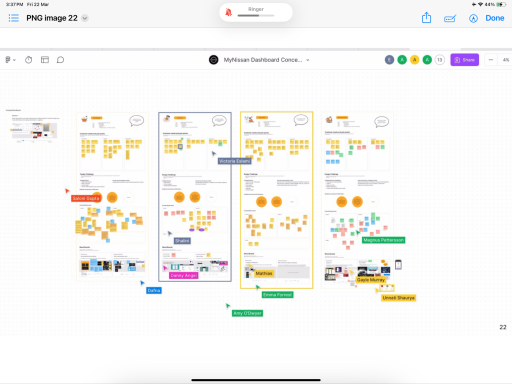Select the yellow-outlined third board frame

(x=276, y=200)
